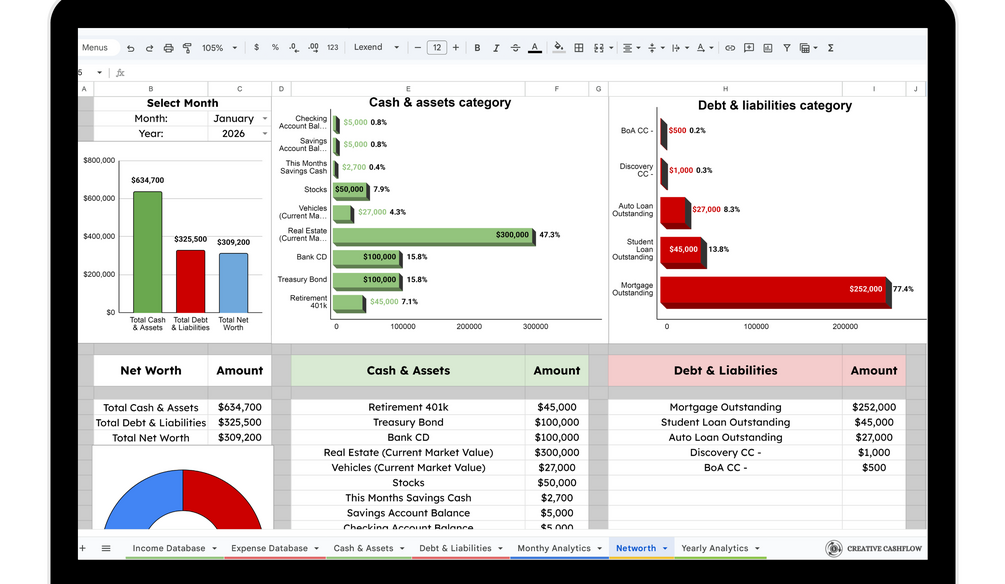Image resolution: width=1005 pixels, height=584 pixels.
Task: Decrease font size with minus button
Action: click(418, 47)
